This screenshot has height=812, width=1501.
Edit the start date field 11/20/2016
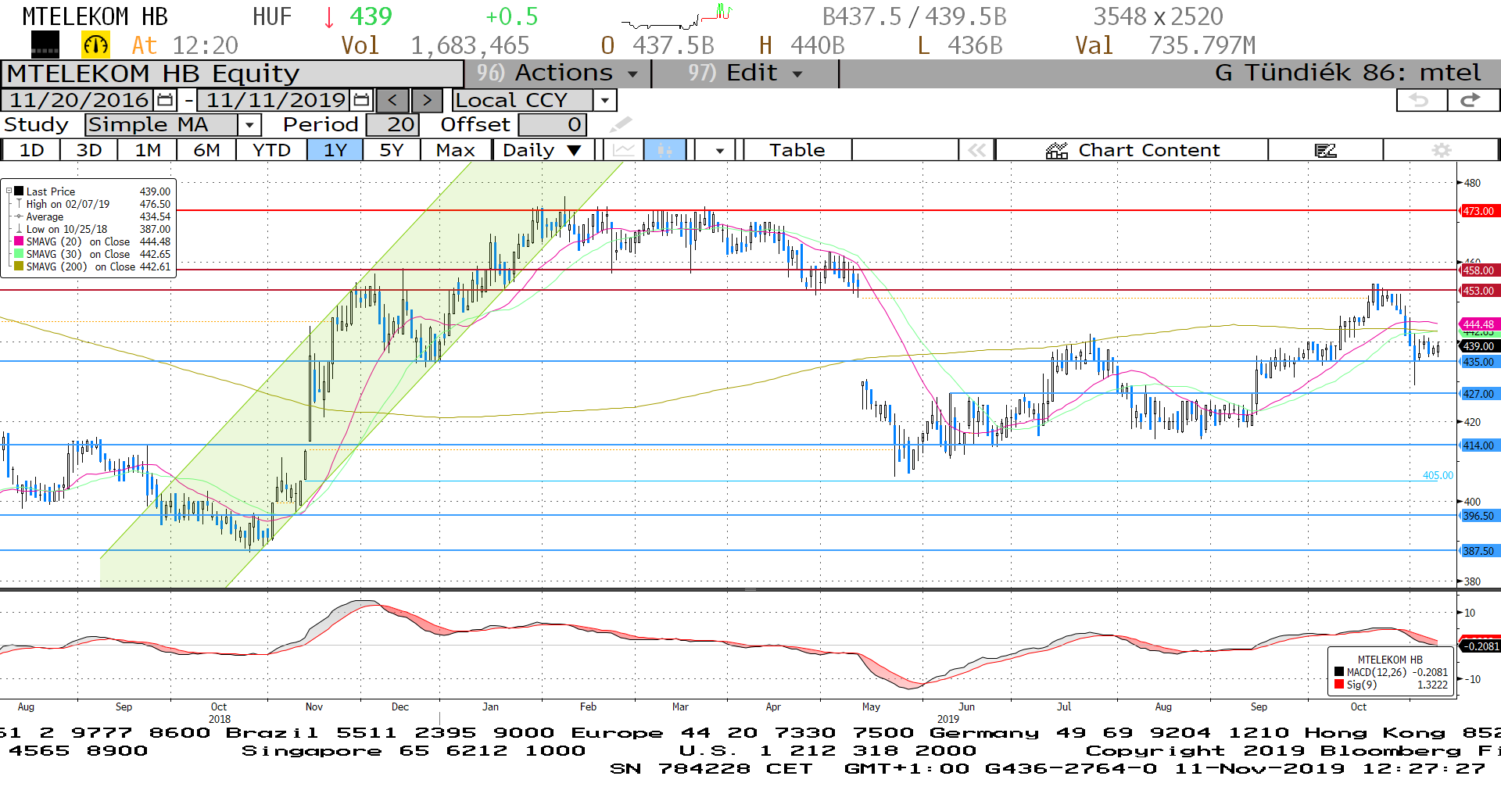tap(79, 100)
